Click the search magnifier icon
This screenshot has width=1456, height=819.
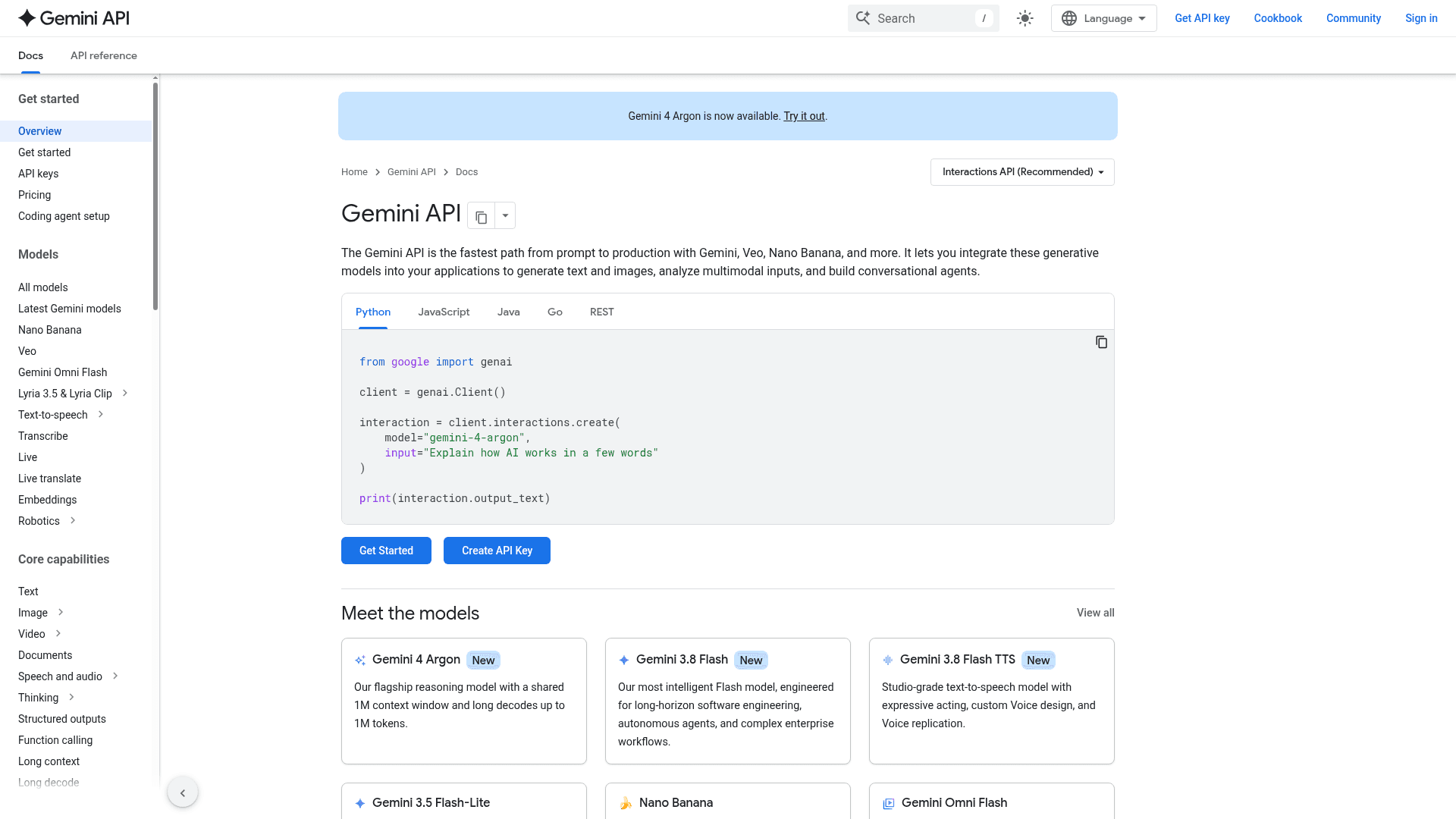click(863, 18)
